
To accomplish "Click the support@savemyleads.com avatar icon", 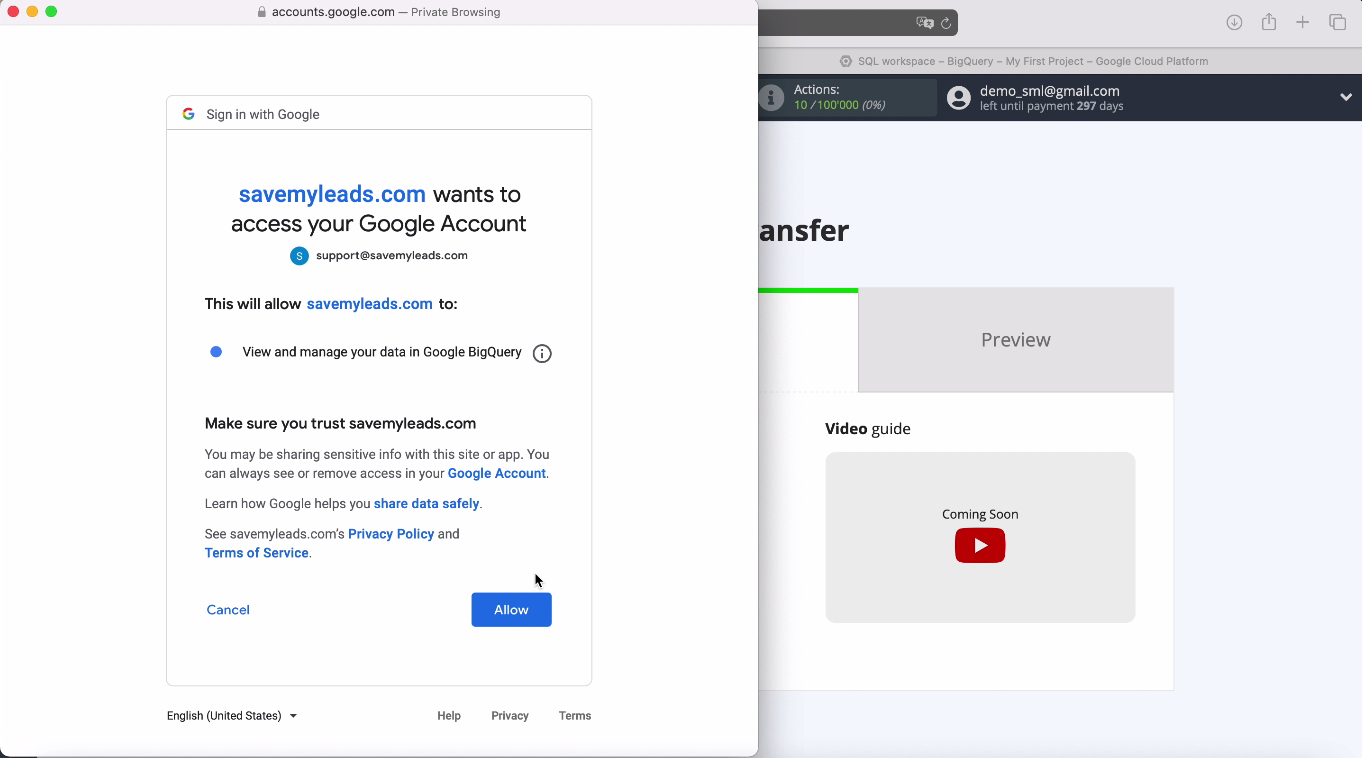I will 299,256.
